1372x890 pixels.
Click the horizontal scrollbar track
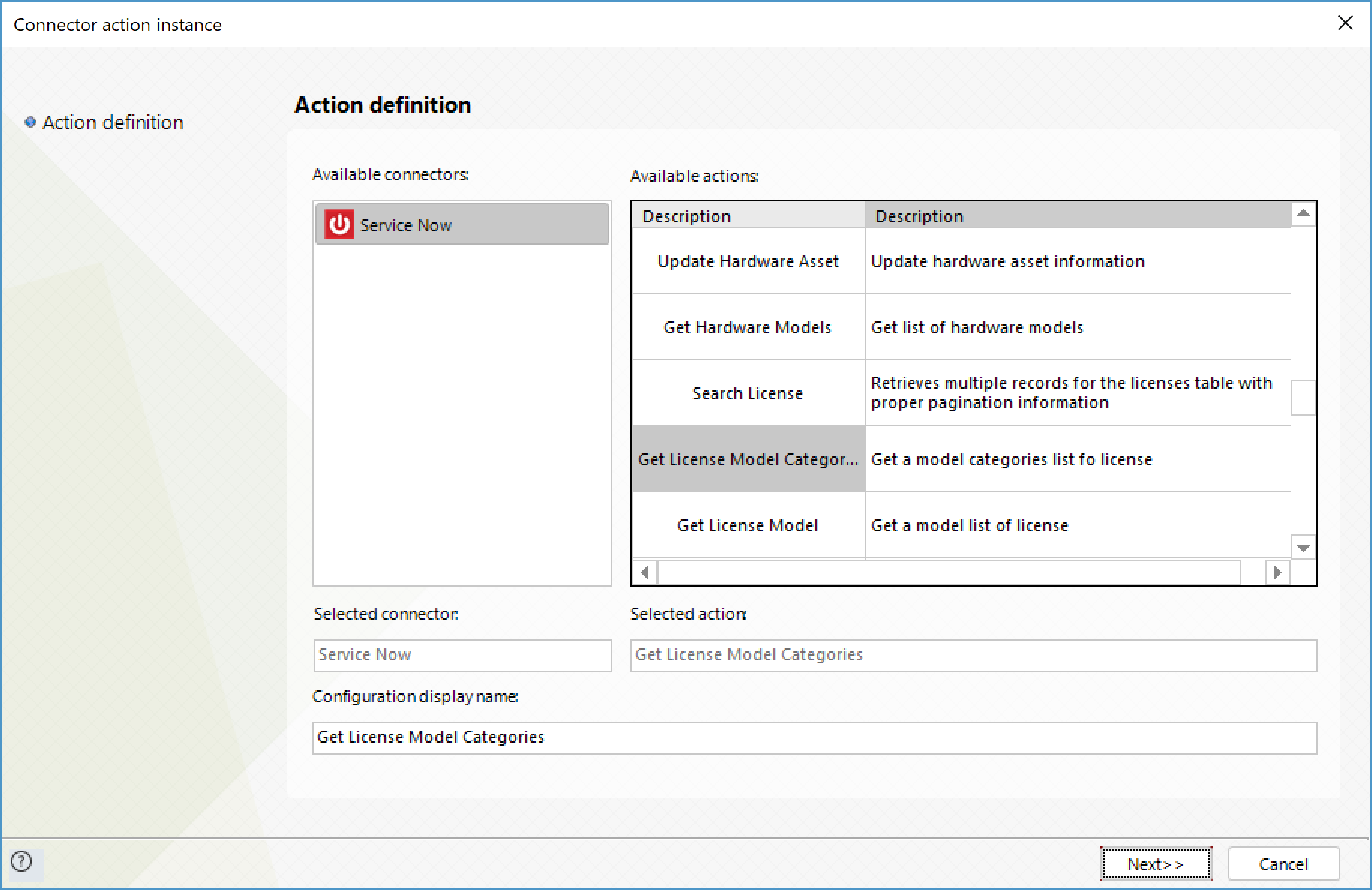pos(949,573)
